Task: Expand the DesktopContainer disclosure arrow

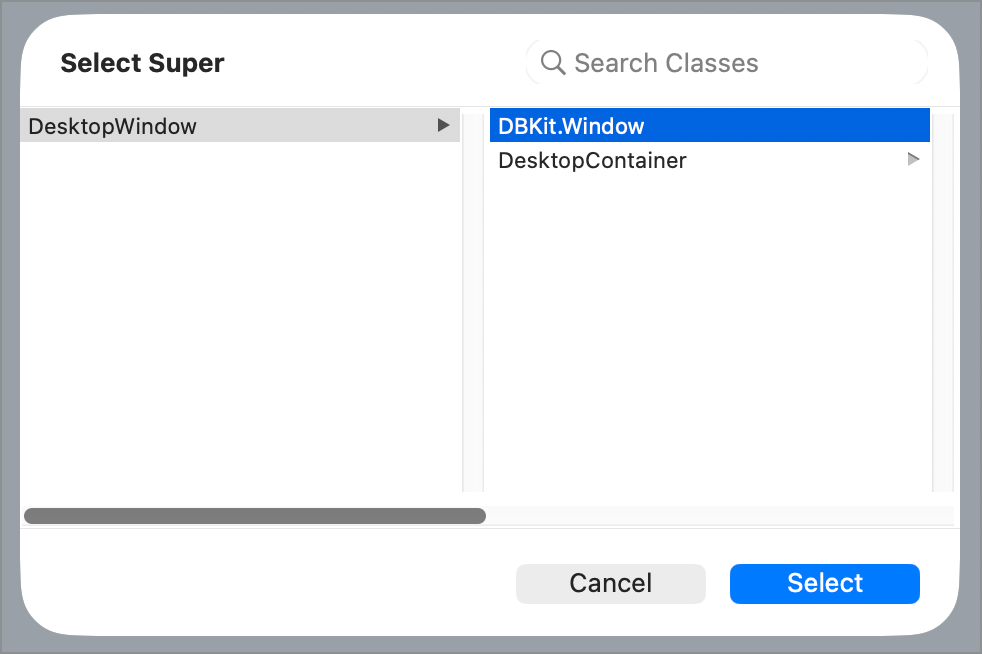Action: pos(913,159)
